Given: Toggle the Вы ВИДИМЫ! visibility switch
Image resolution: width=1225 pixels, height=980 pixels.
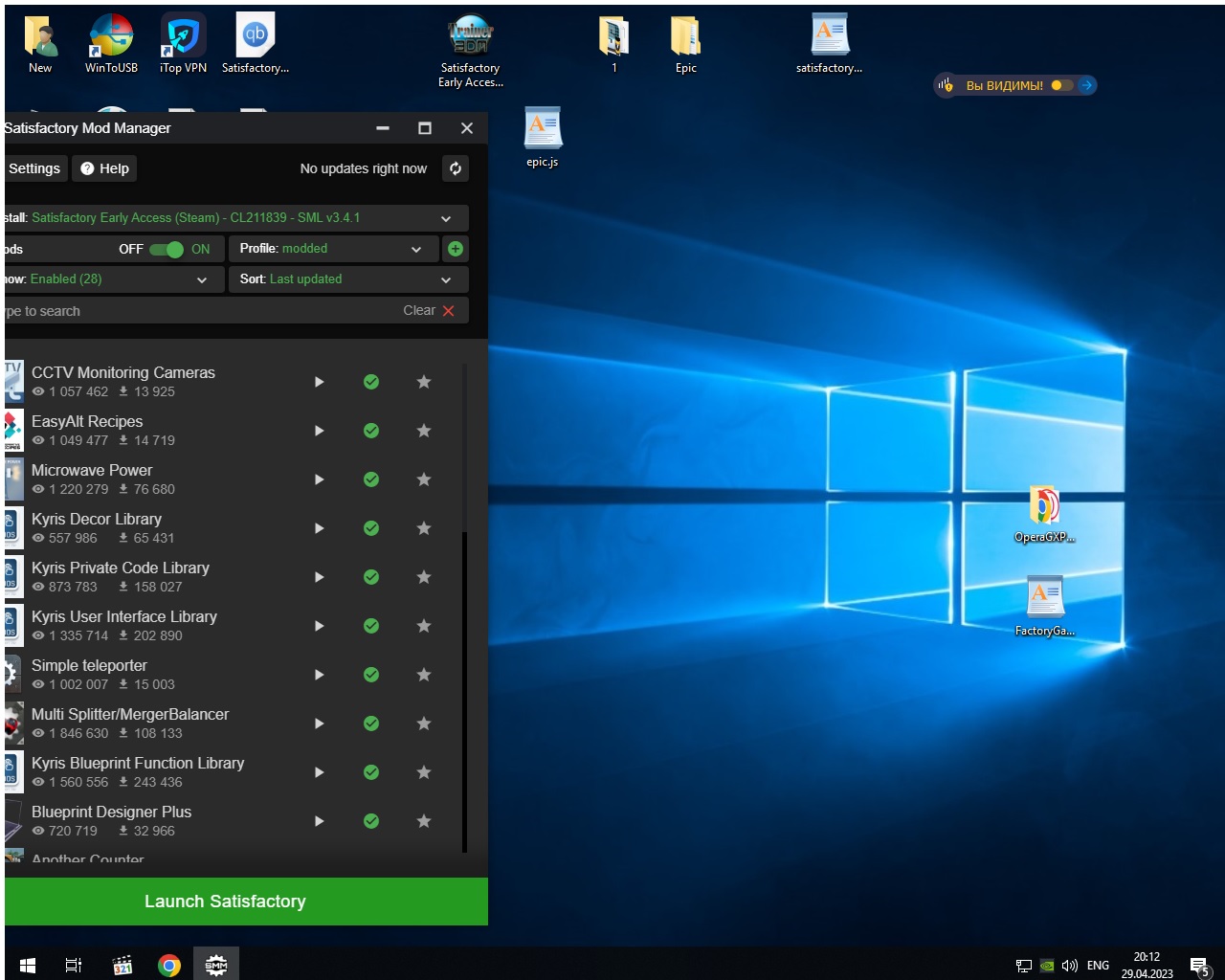Looking at the screenshot, I should [1061, 85].
